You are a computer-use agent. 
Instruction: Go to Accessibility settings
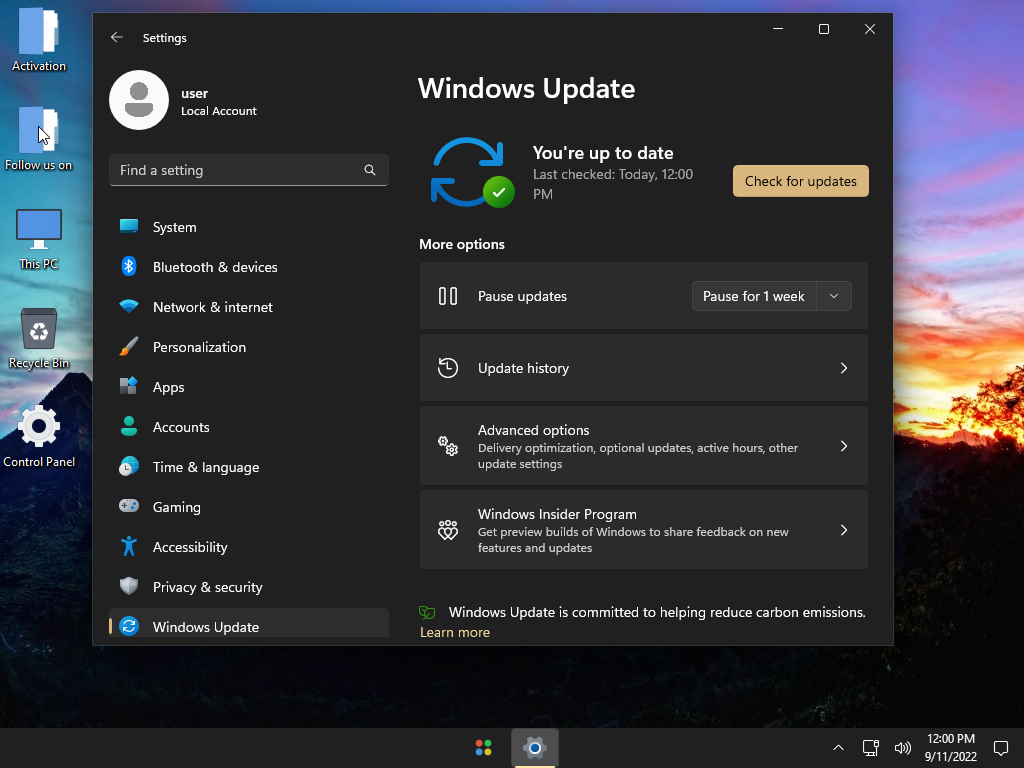pyautogui.click(x=249, y=546)
